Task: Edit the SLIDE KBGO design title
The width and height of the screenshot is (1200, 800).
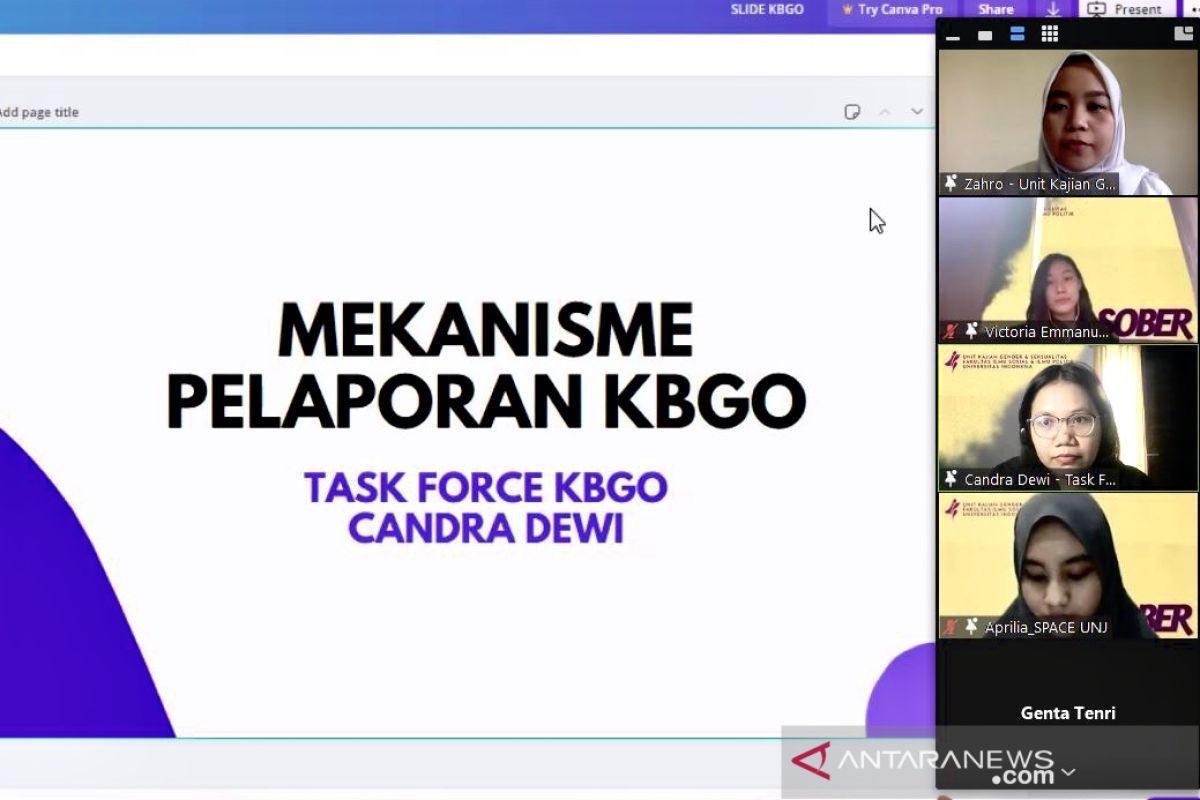Action: pos(767,10)
